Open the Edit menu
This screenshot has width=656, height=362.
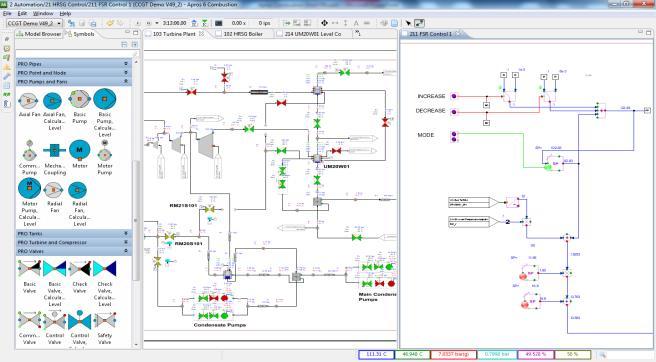(x=22, y=13)
